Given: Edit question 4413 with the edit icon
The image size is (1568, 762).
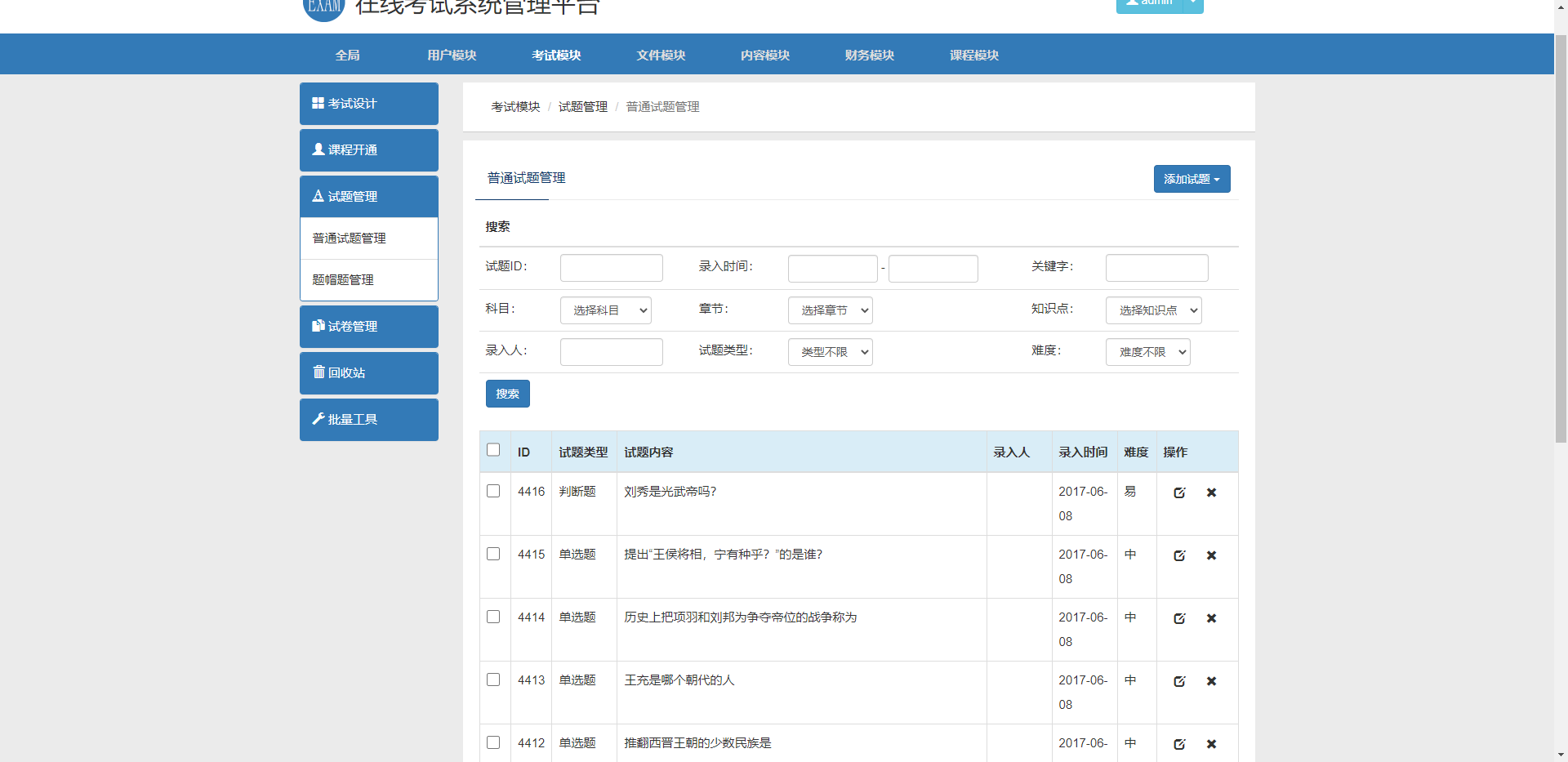Looking at the screenshot, I should click(1179, 681).
